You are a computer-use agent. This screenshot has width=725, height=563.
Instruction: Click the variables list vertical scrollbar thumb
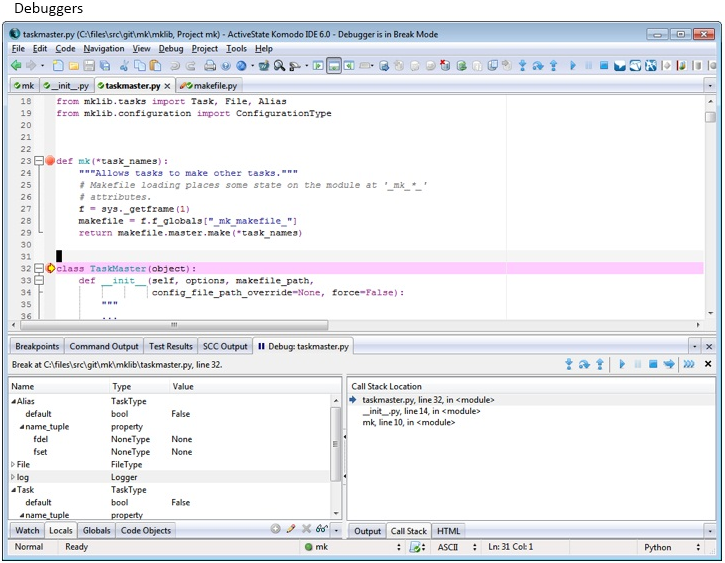[336, 444]
